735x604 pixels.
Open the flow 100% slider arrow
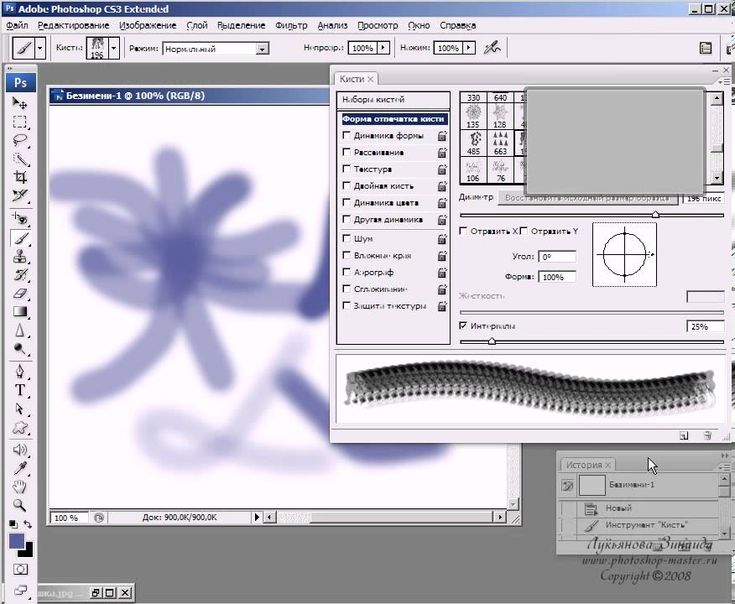pyautogui.click(x=469, y=48)
